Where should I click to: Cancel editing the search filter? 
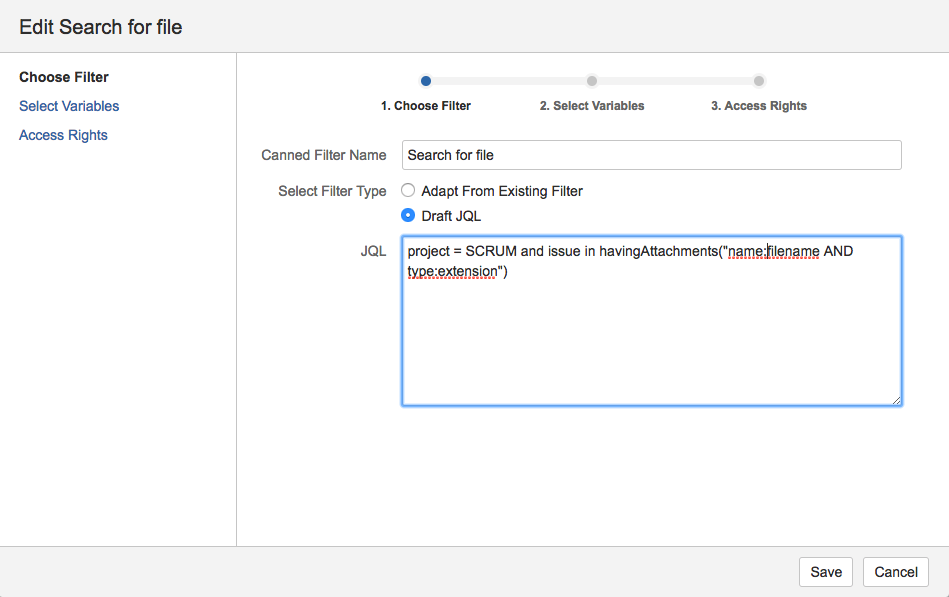pyautogui.click(x=895, y=572)
